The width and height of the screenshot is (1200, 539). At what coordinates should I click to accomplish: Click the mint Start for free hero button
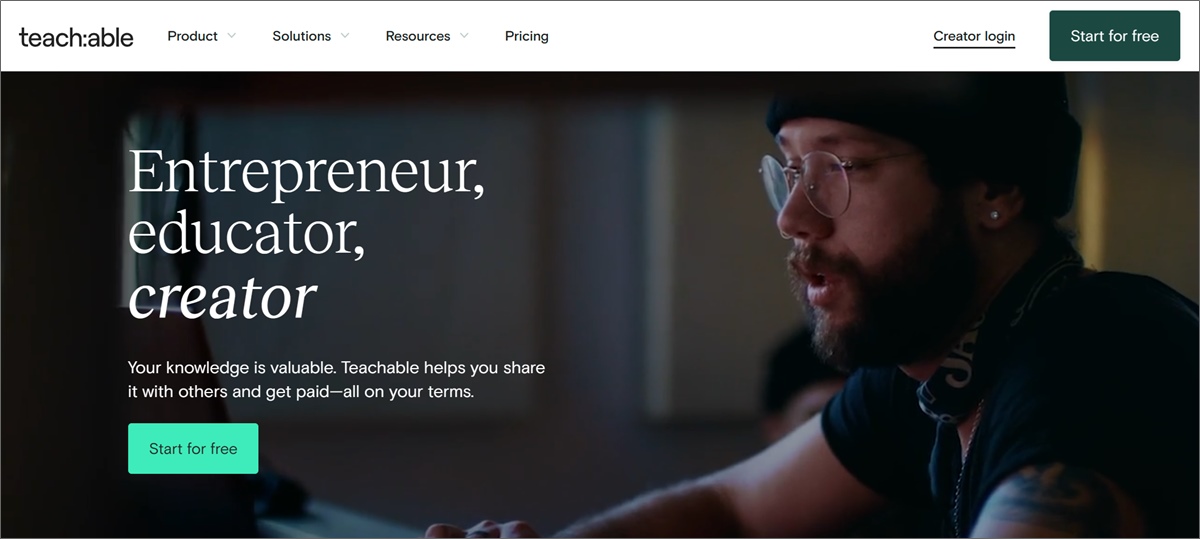[x=193, y=448]
